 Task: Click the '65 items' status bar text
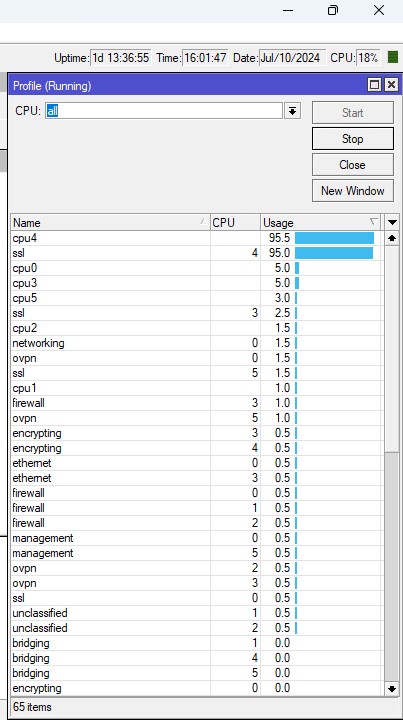(x=32, y=707)
